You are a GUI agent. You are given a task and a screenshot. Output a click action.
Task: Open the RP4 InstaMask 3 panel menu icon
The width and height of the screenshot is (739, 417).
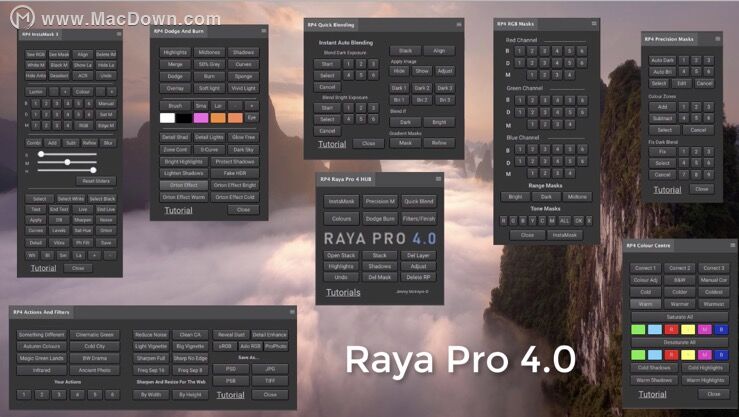119,34
